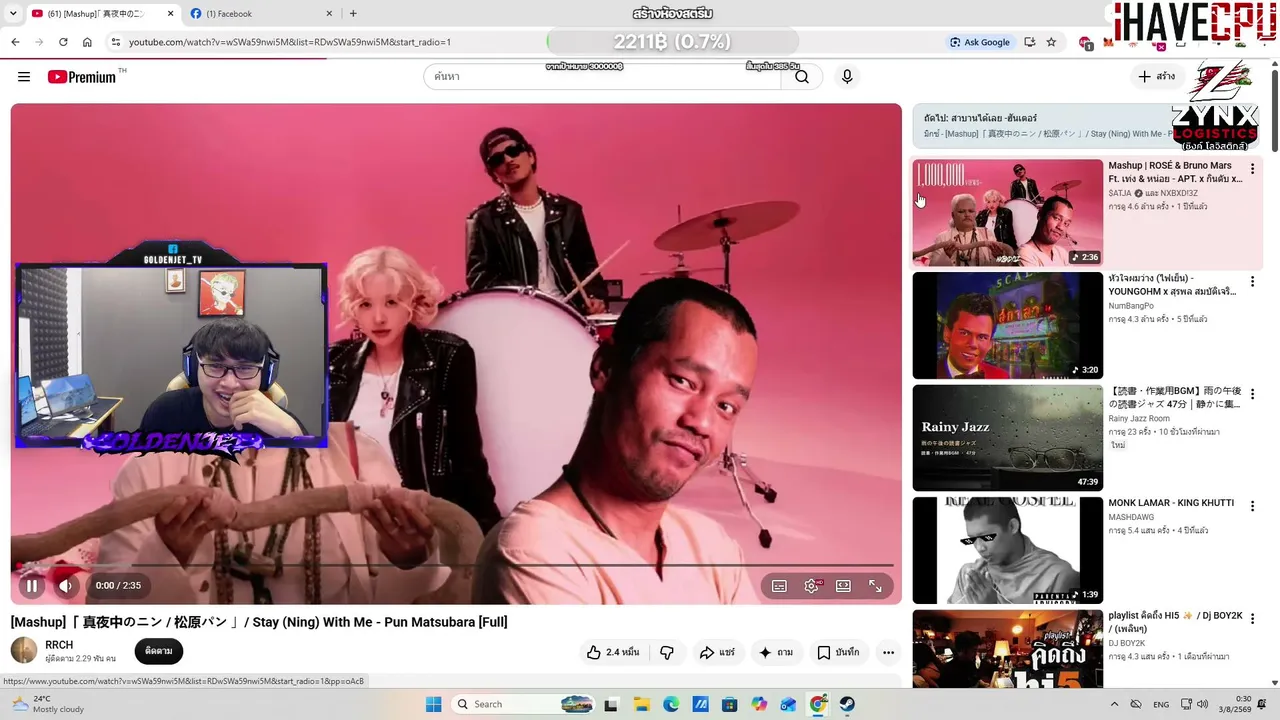
Task: Click the taskbar Search box
Action: pos(524,704)
